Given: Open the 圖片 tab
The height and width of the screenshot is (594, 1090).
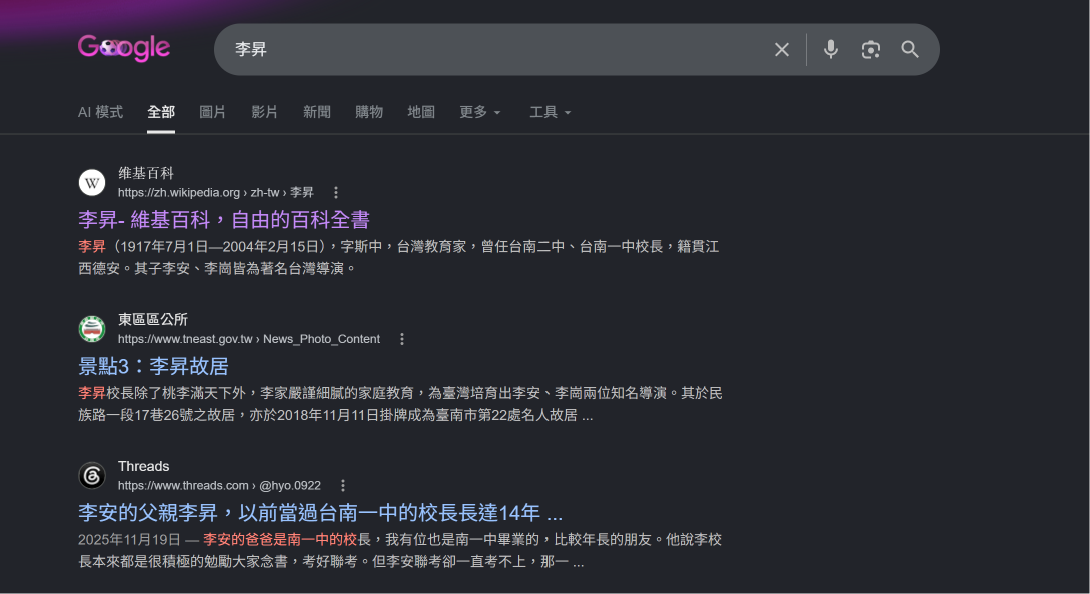Looking at the screenshot, I should click(x=212, y=112).
